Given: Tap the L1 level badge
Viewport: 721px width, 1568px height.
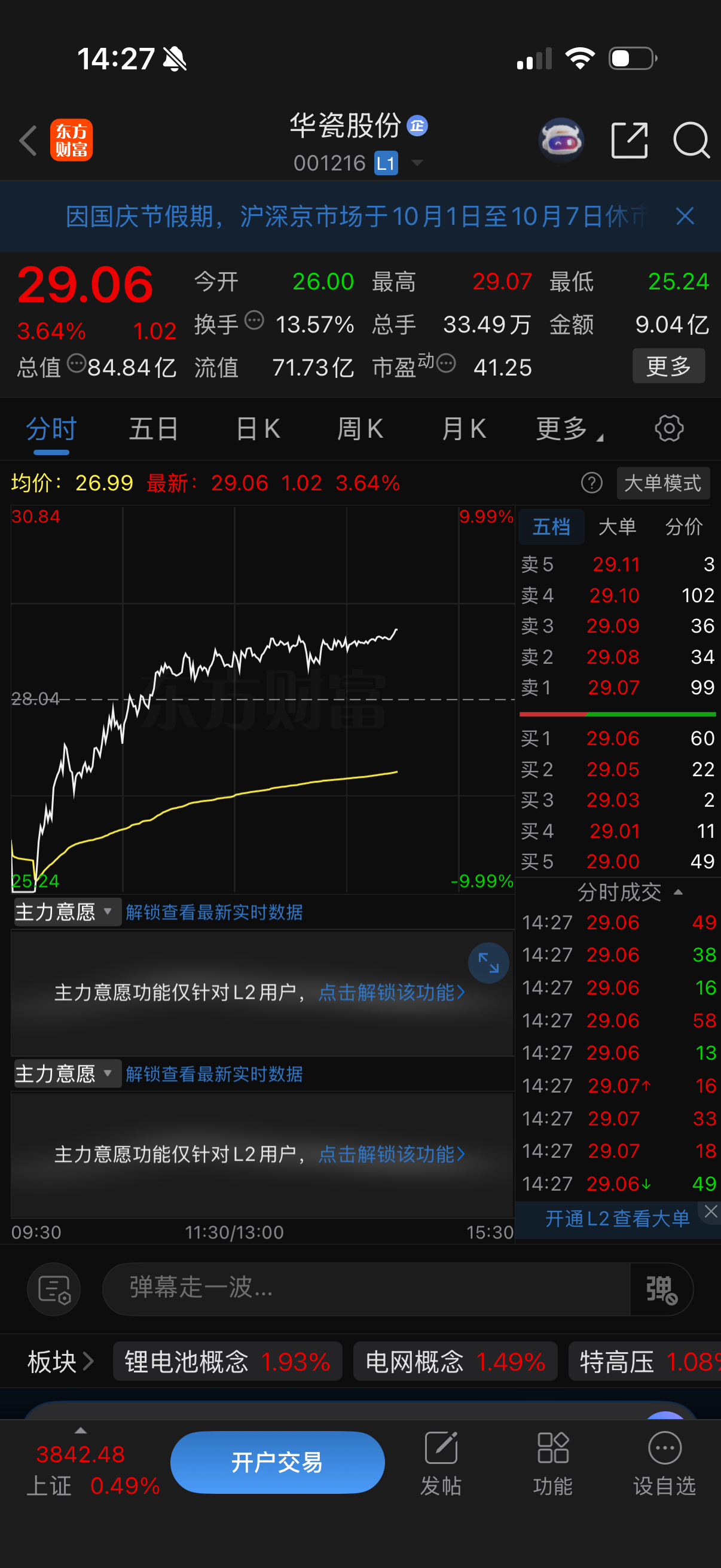Looking at the screenshot, I should [x=386, y=163].
